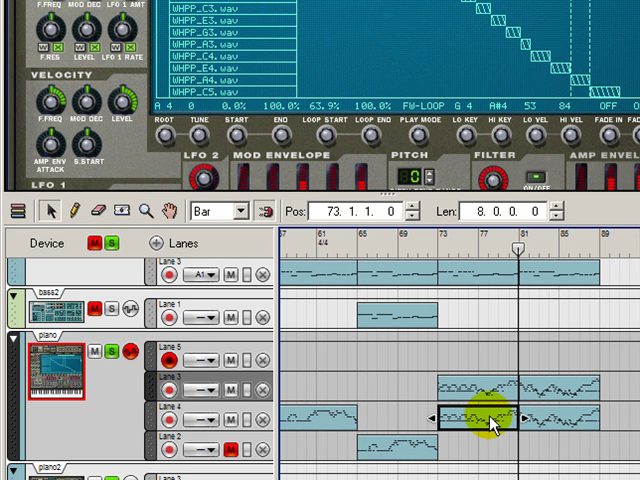The width and height of the screenshot is (640, 480).
Task: Click the song position marker at bar 81
Action: [518, 248]
